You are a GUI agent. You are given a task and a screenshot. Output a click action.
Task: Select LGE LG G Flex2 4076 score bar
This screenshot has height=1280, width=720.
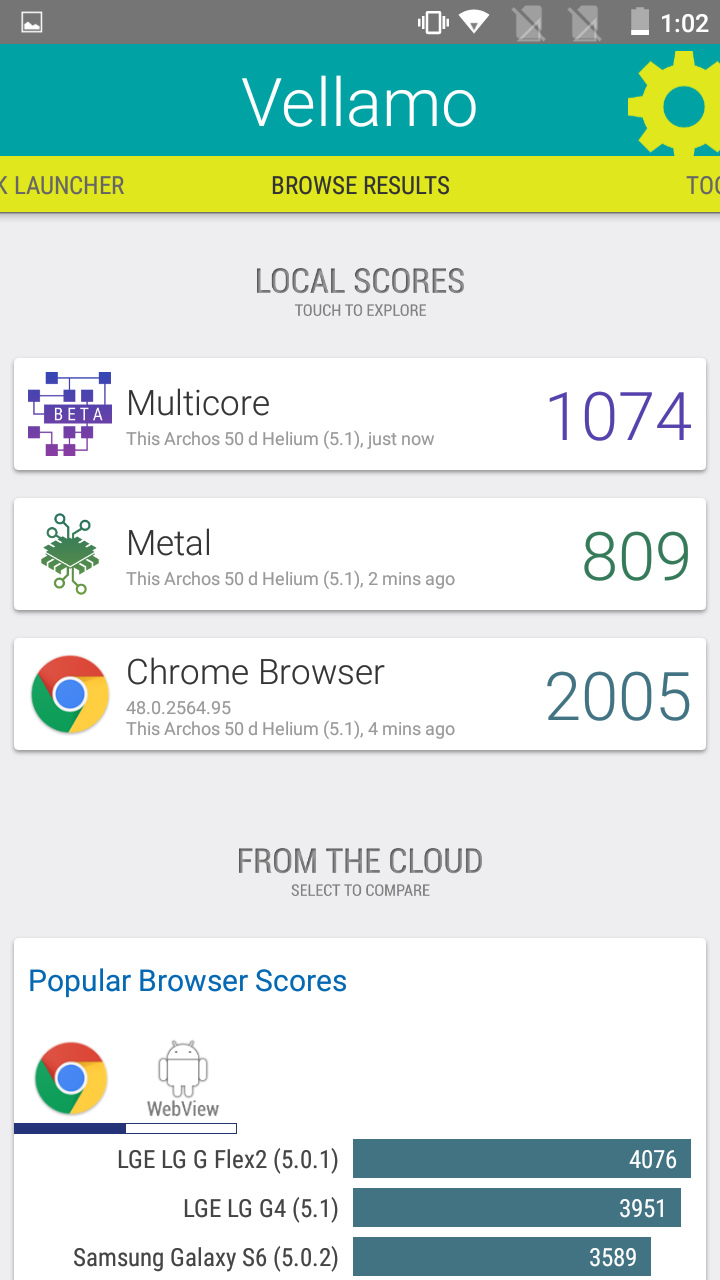tap(521, 1159)
